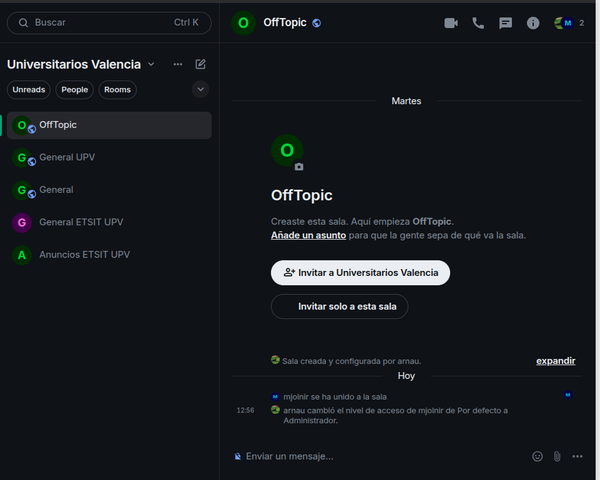Focus the Buscar search field
This screenshot has height=480, width=600.
[x=109, y=23]
